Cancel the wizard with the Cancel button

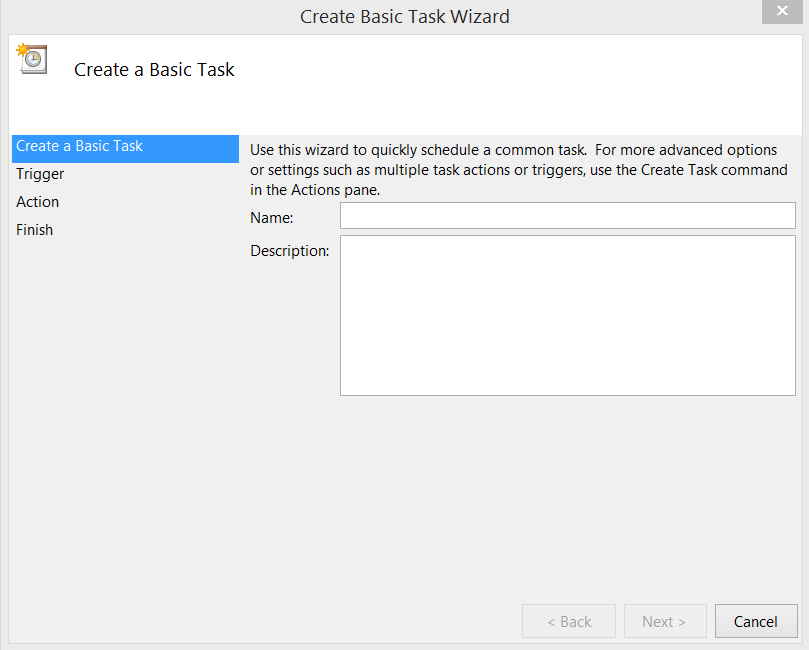click(755, 621)
